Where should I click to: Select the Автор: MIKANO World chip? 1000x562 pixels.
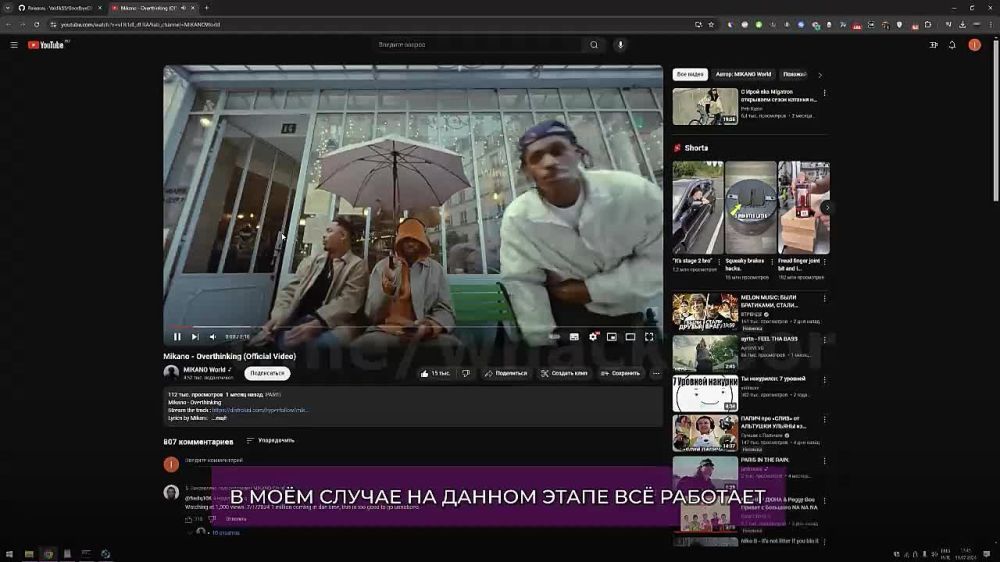pos(743,74)
